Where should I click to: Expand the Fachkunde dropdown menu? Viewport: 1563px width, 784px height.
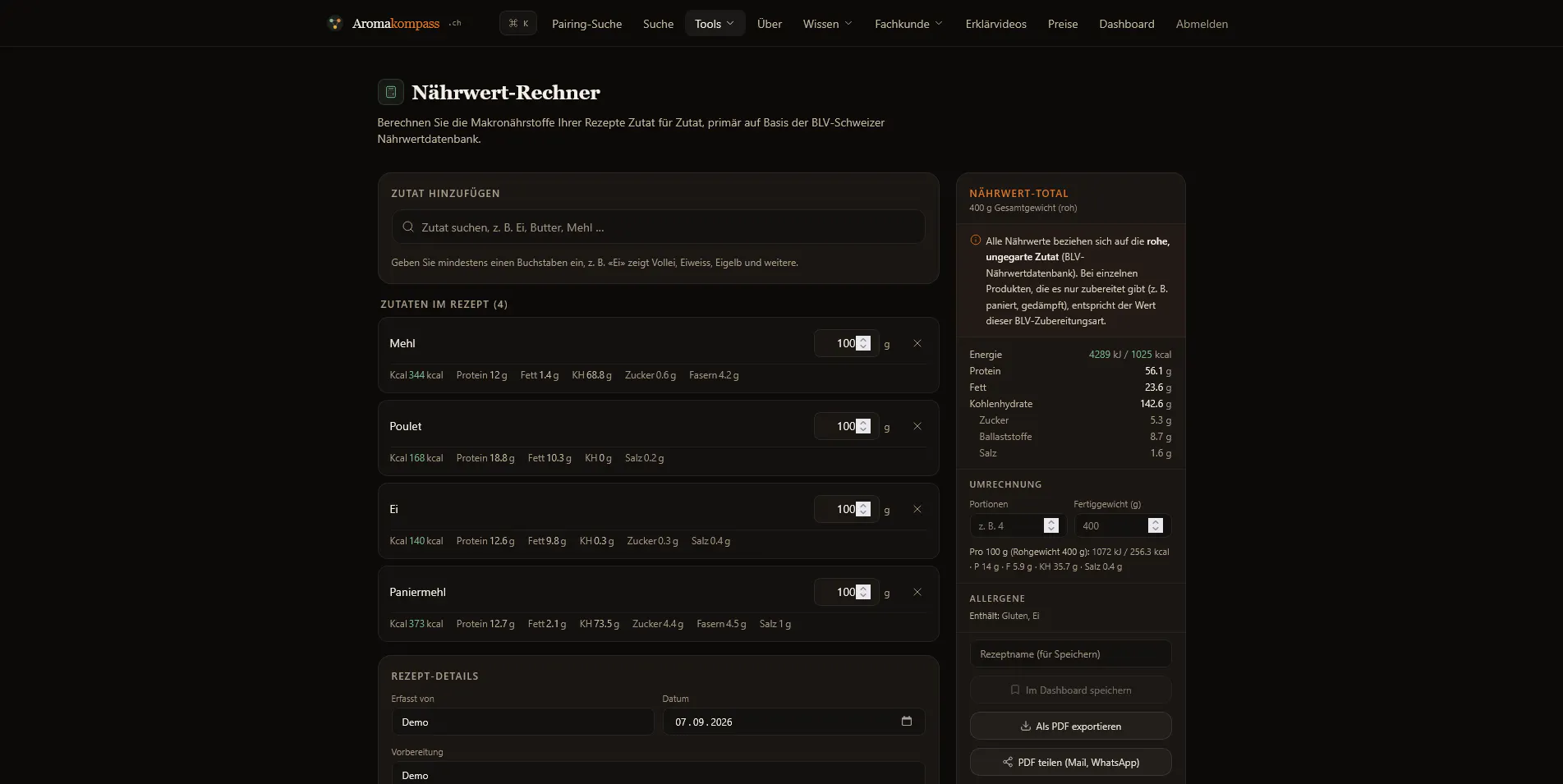pos(908,23)
